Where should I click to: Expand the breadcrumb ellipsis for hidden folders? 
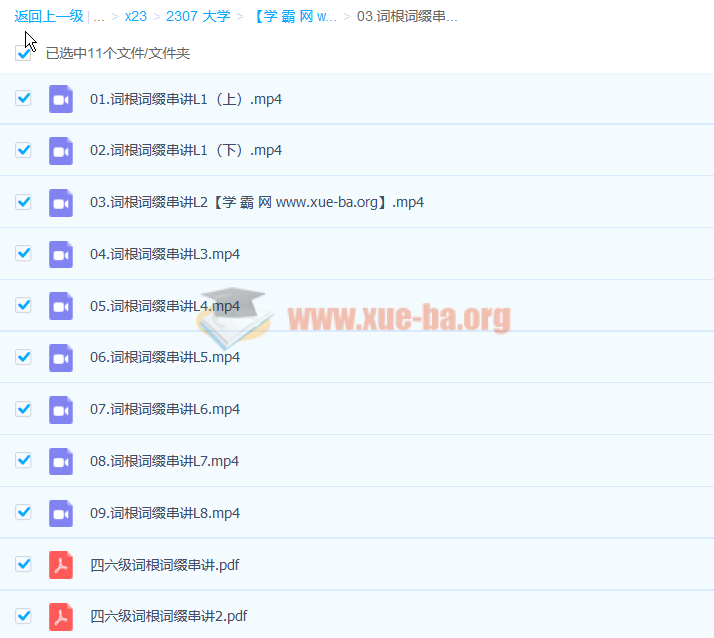[x=99, y=16]
